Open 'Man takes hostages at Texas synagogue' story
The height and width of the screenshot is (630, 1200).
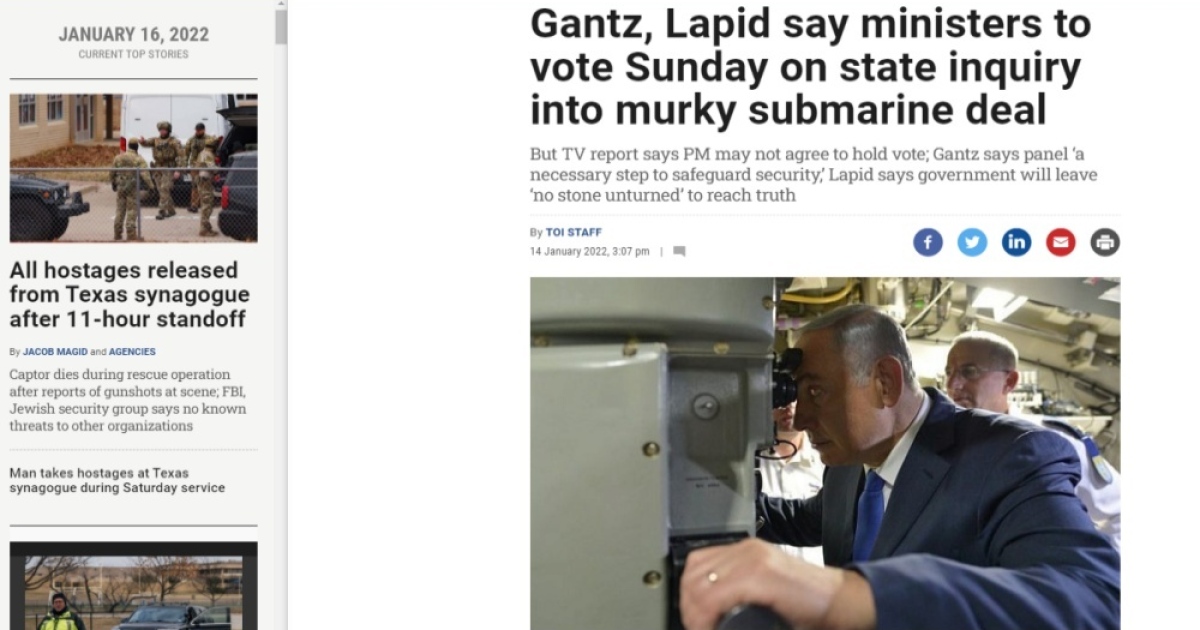117,480
